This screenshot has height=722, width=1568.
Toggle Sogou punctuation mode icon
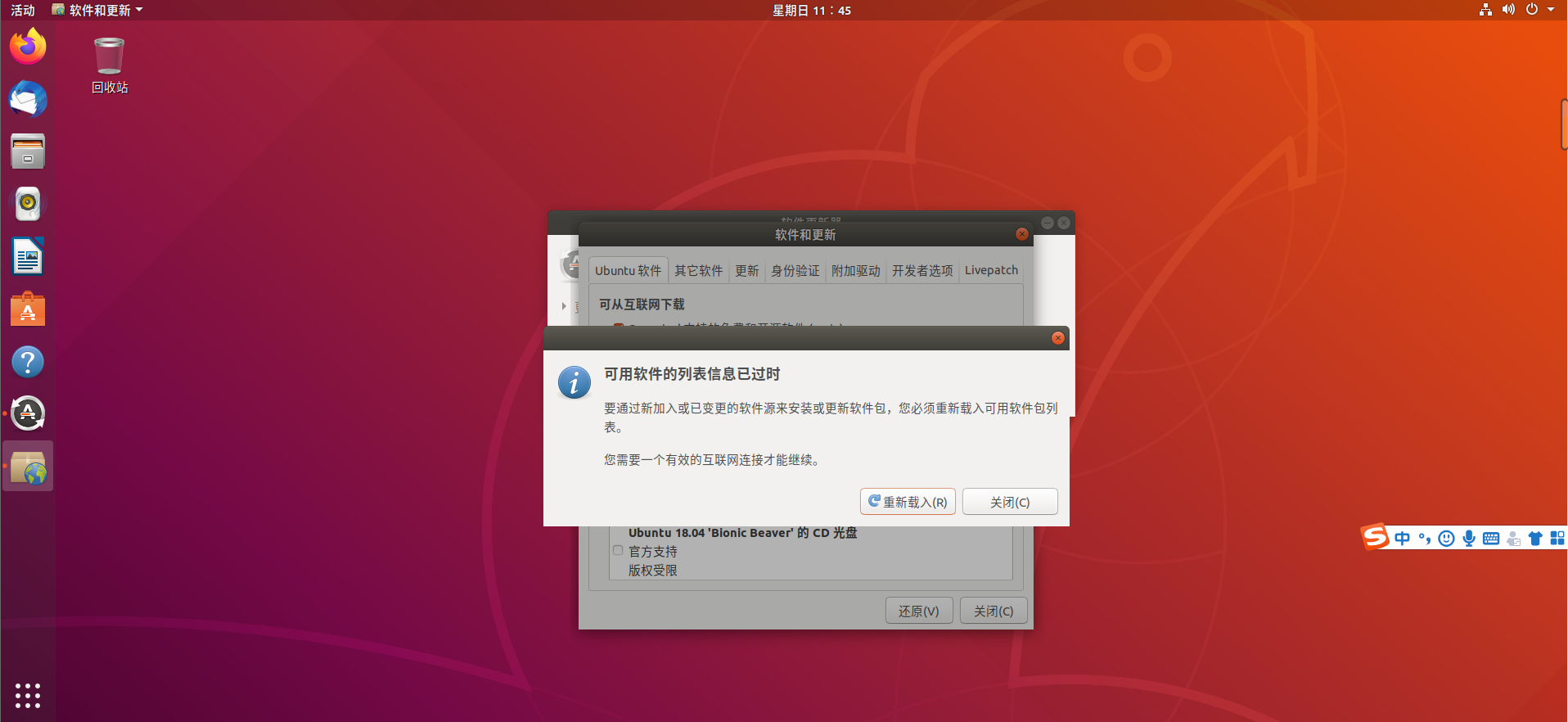point(1425,538)
